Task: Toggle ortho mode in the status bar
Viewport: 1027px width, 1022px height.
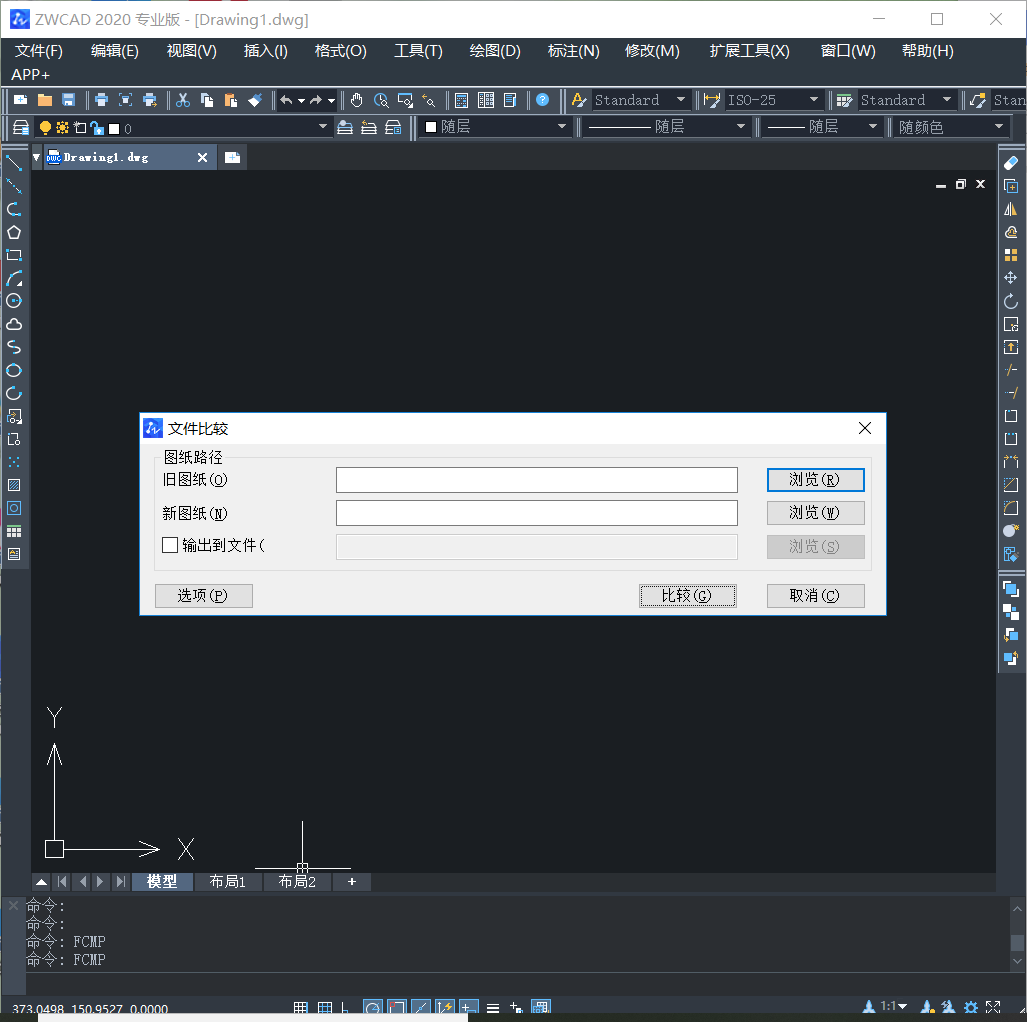Action: click(344, 1007)
